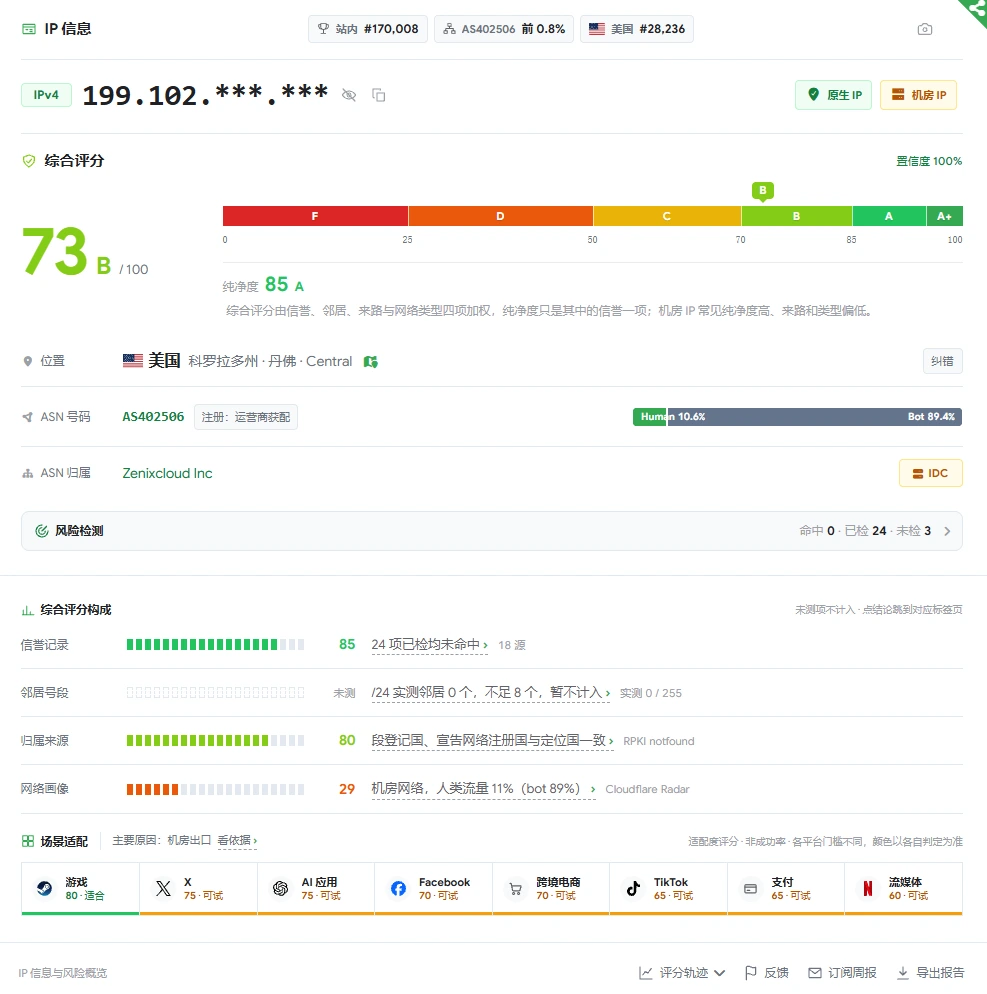Click the camera screenshot icon
Image resolution: width=987 pixels, height=994 pixels.
pos(925,29)
